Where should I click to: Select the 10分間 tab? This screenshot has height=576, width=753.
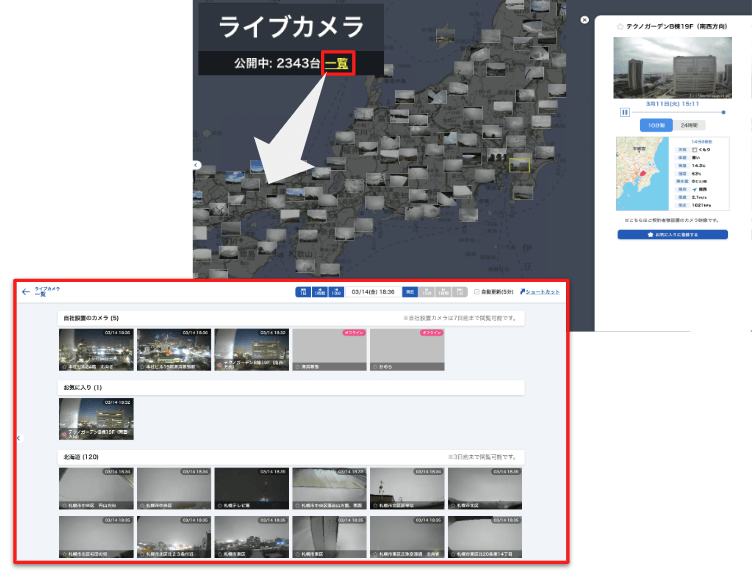pyautogui.click(x=656, y=125)
